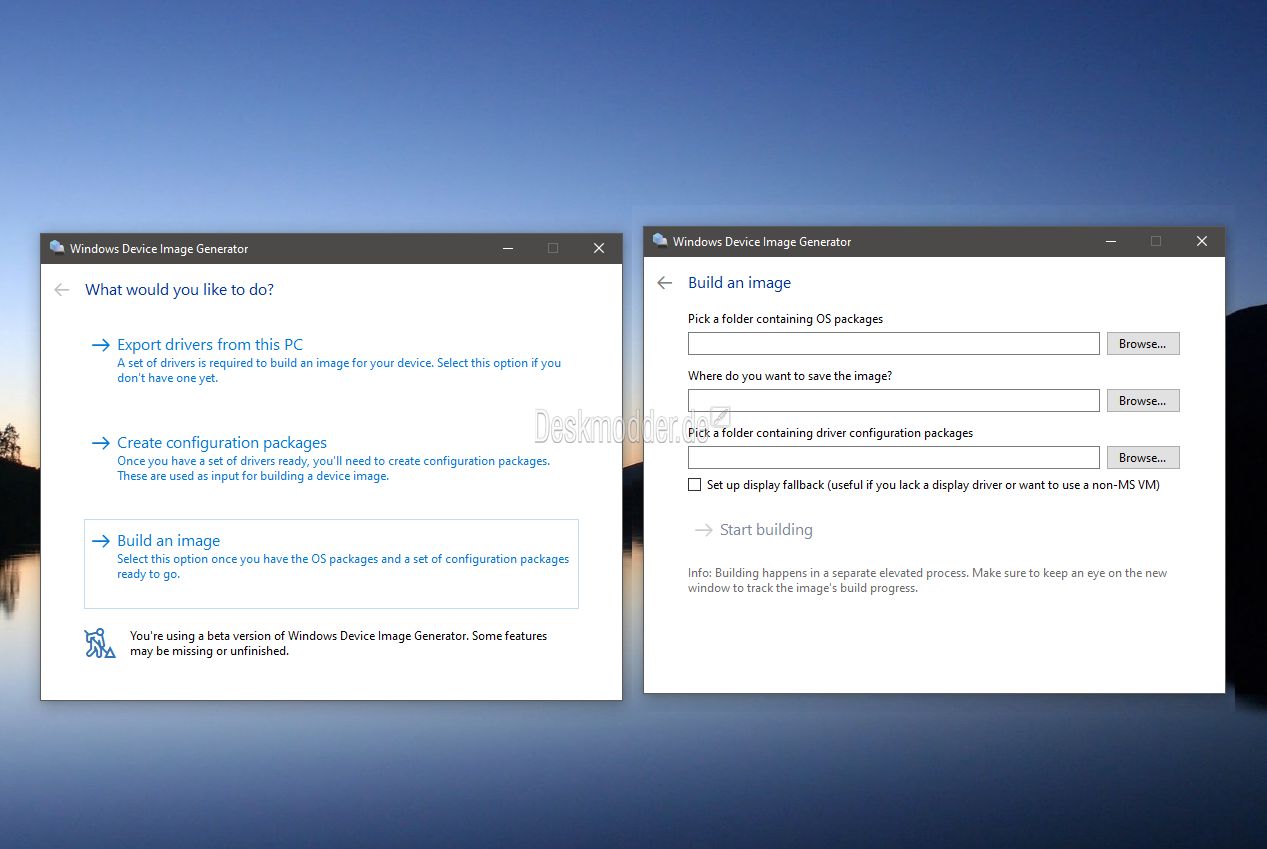Viewport: 1267px width, 849px height.
Task: Click 'Info: Building happens in a separate' text
Action: pos(927,580)
